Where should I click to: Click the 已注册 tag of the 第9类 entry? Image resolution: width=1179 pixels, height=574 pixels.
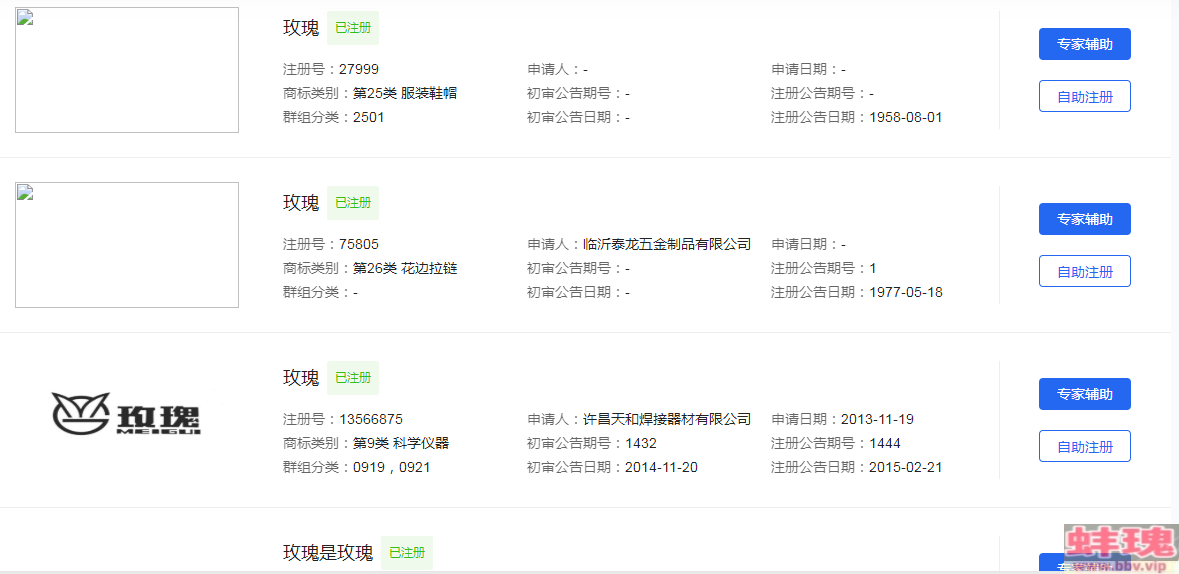[353, 378]
